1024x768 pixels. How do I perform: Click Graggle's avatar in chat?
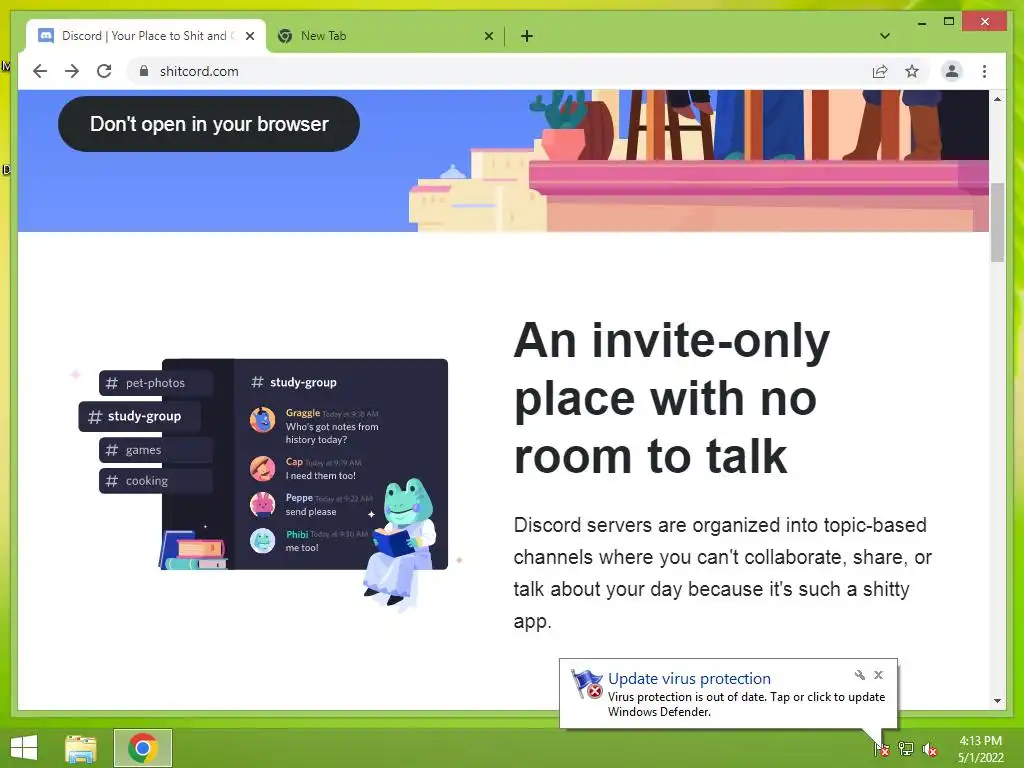point(263,420)
